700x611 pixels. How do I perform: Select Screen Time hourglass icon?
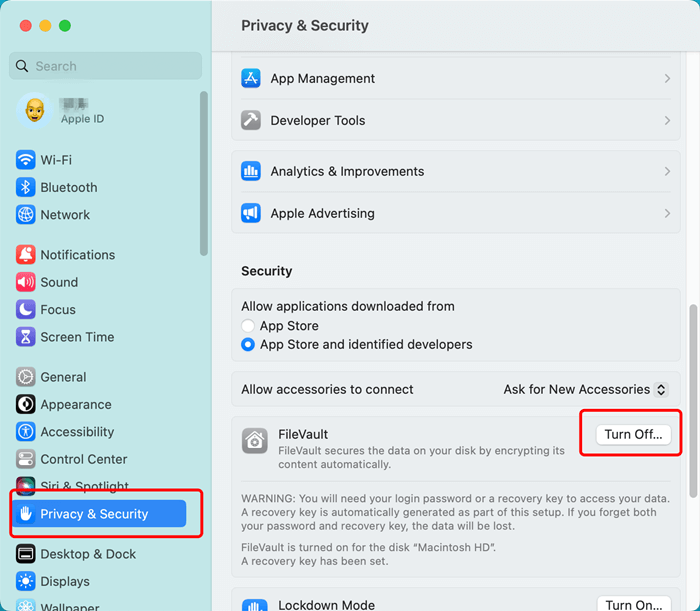click(x=25, y=337)
